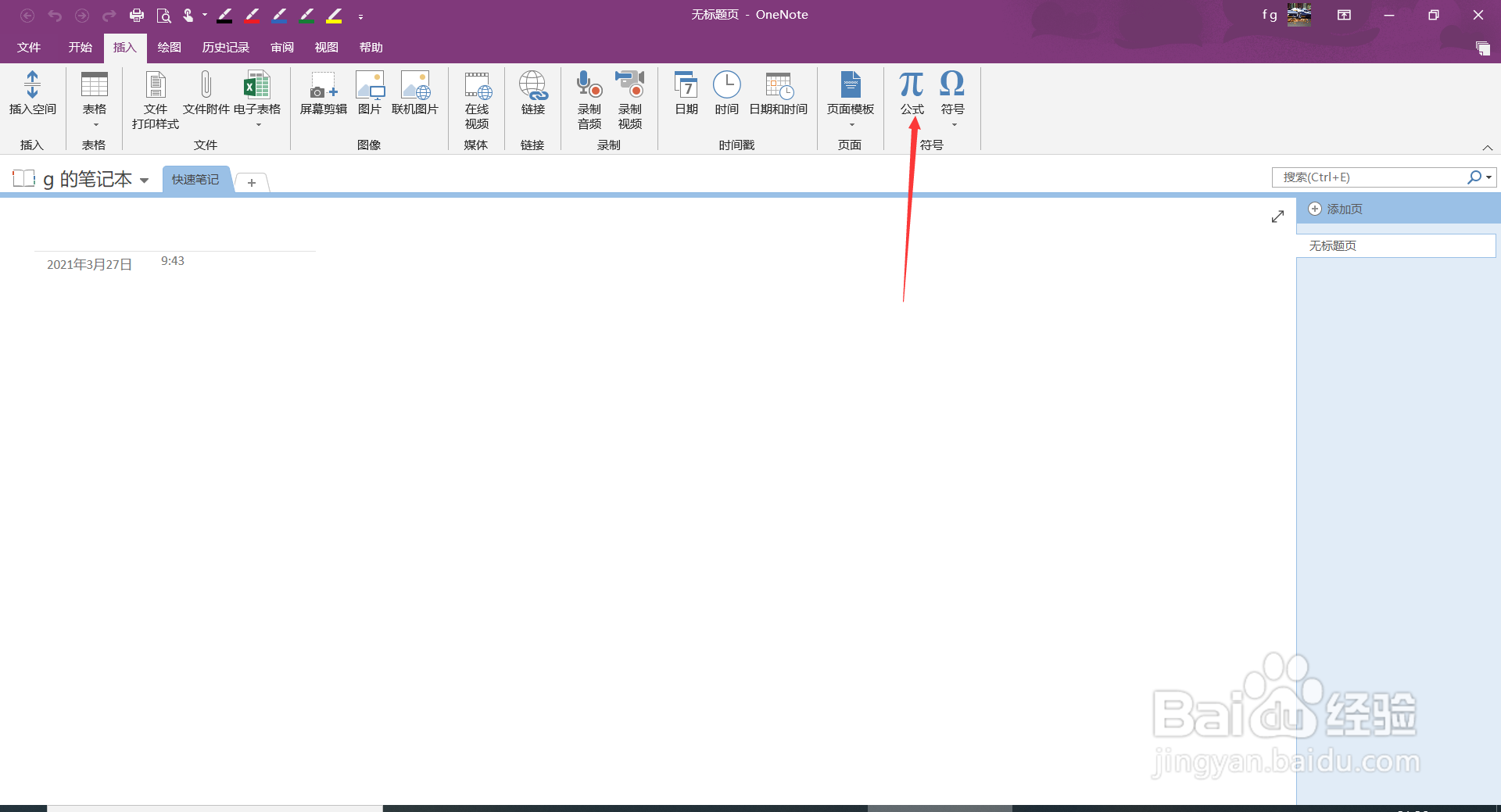Insert an Excel spreadsheet icon
The height and width of the screenshot is (812, 1501).
(x=256, y=84)
